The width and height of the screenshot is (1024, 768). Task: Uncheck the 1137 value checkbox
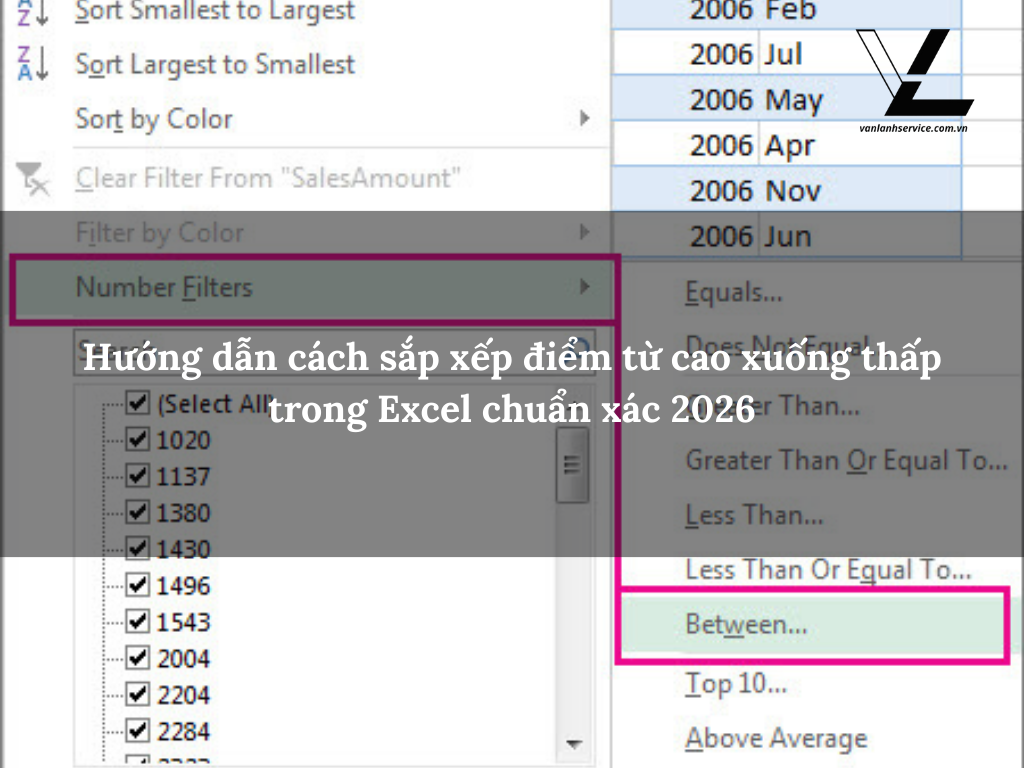[138, 475]
